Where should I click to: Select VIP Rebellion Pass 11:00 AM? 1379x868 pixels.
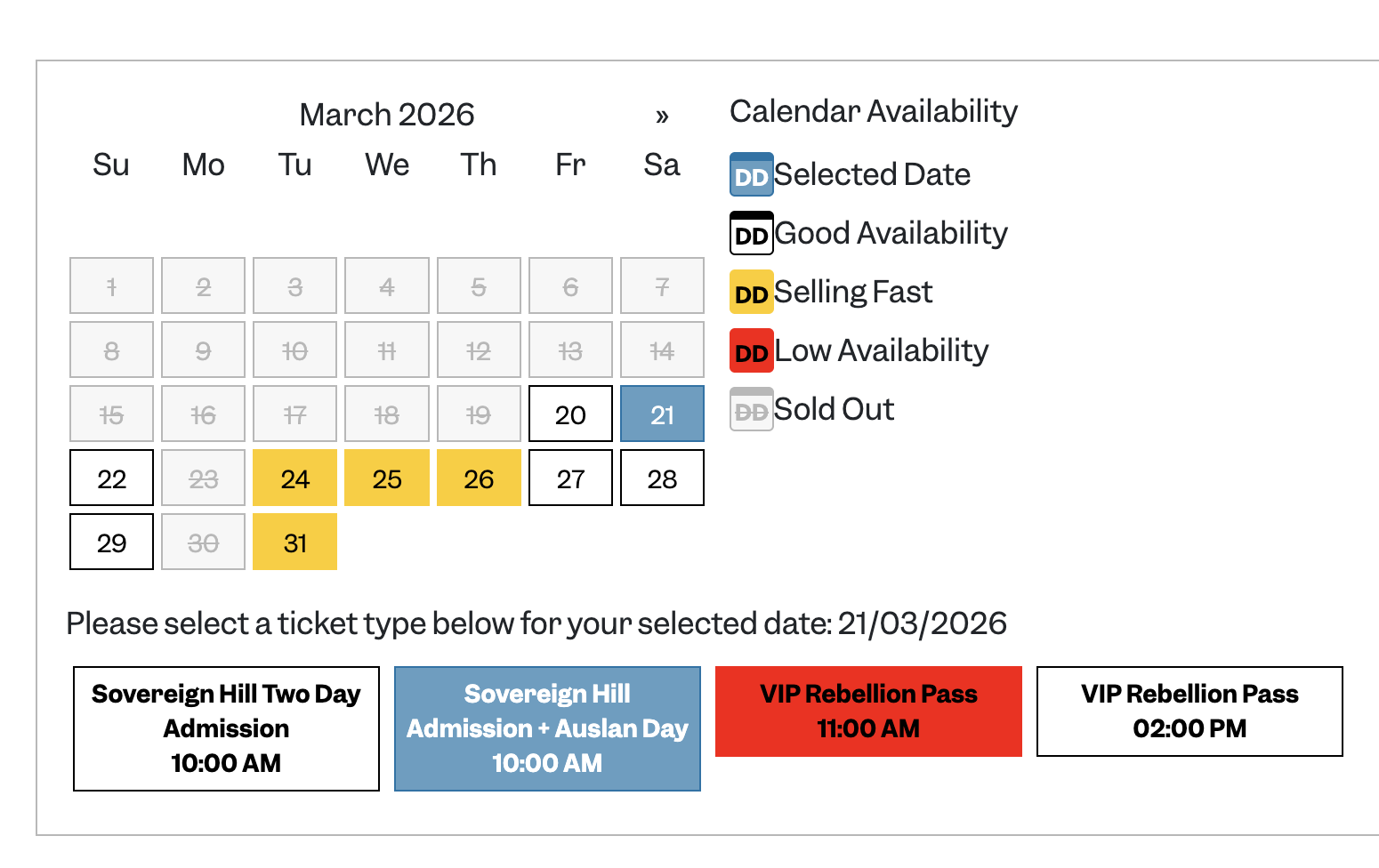click(x=868, y=711)
